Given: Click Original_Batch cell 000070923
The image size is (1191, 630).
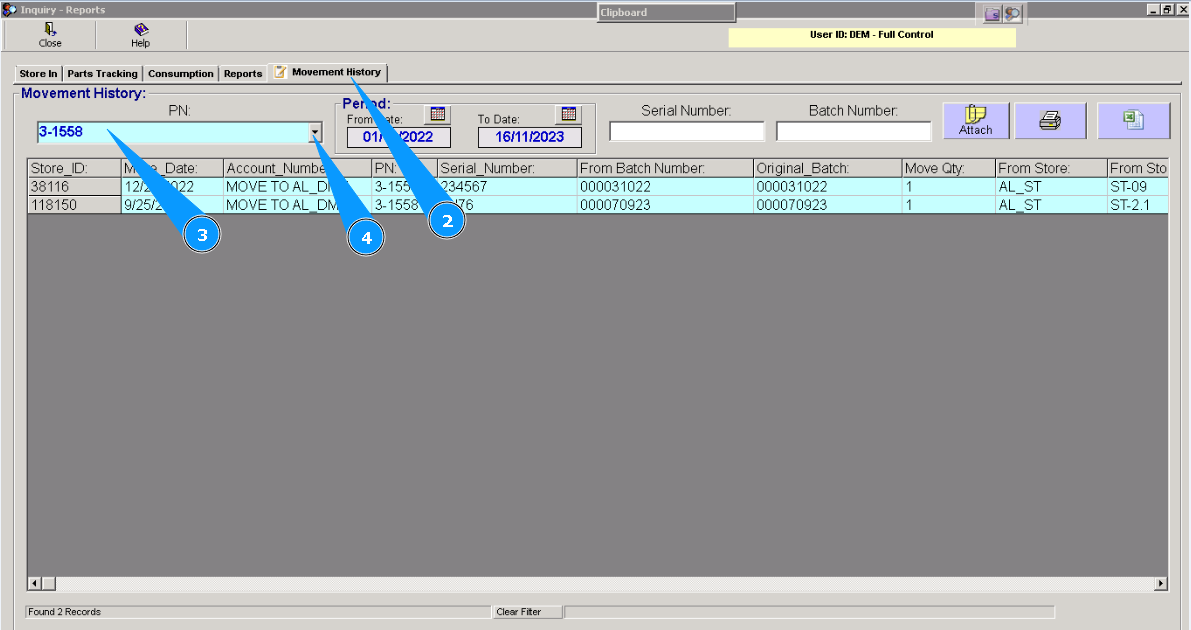Looking at the screenshot, I should pyautogui.click(x=827, y=204).
